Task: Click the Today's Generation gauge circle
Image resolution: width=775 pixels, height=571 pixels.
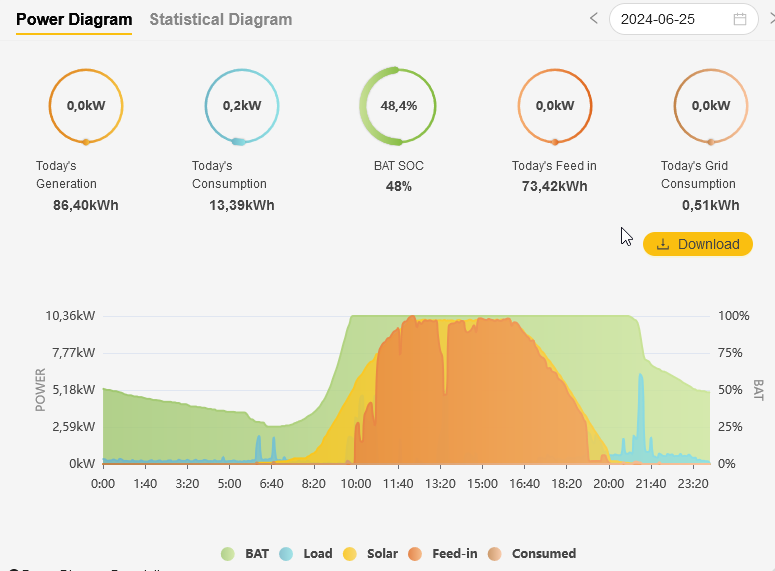Action: pos(85,106)
